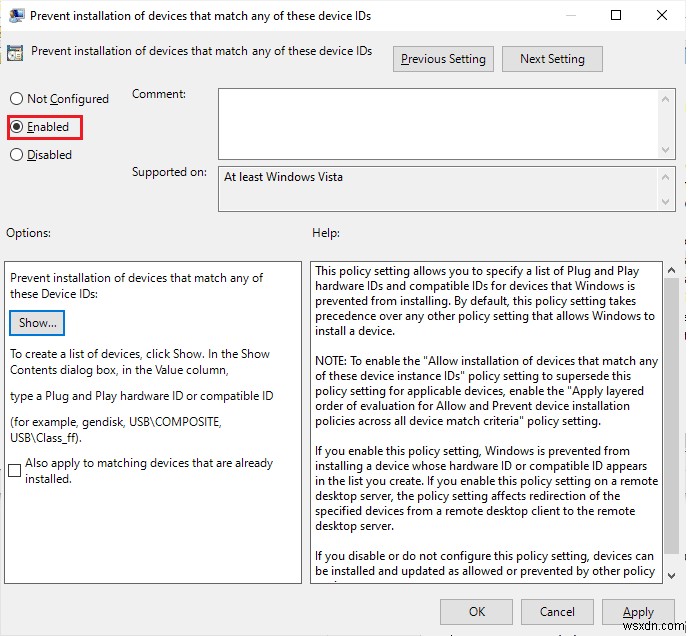Screen dimensions: 696x636
Task: Click the title bar window icon
Action: (x=16, y=16)
